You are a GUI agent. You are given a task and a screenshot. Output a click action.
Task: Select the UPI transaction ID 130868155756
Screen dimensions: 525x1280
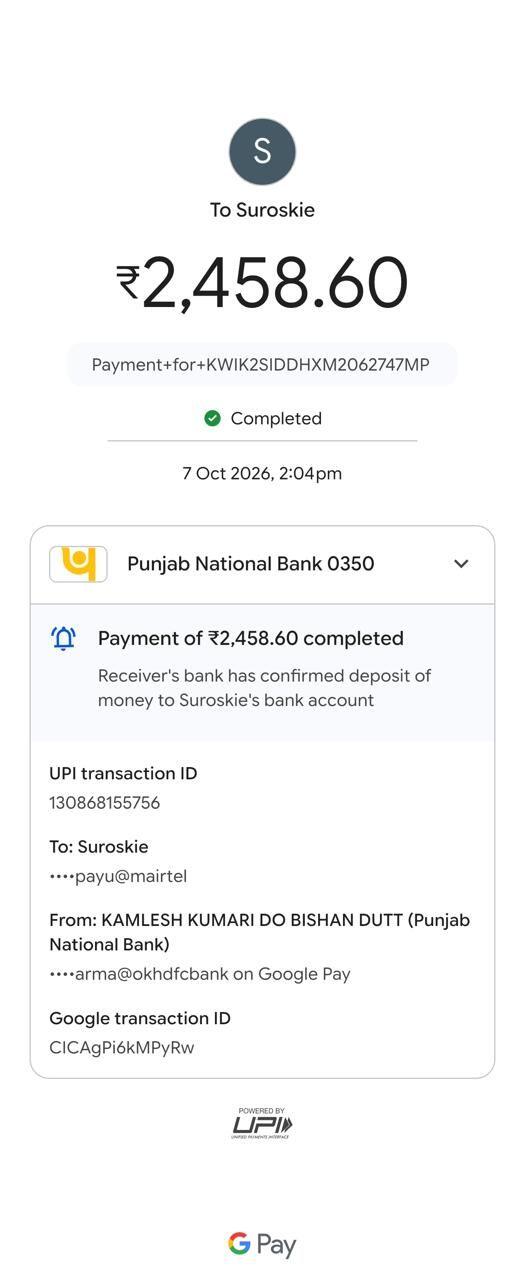pyautogui.click(x=105, y=802)
